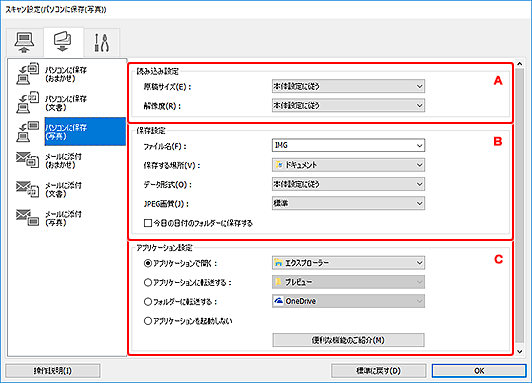
Task: Select アプリケーションに転送する radio button
Action: point(148,282)
